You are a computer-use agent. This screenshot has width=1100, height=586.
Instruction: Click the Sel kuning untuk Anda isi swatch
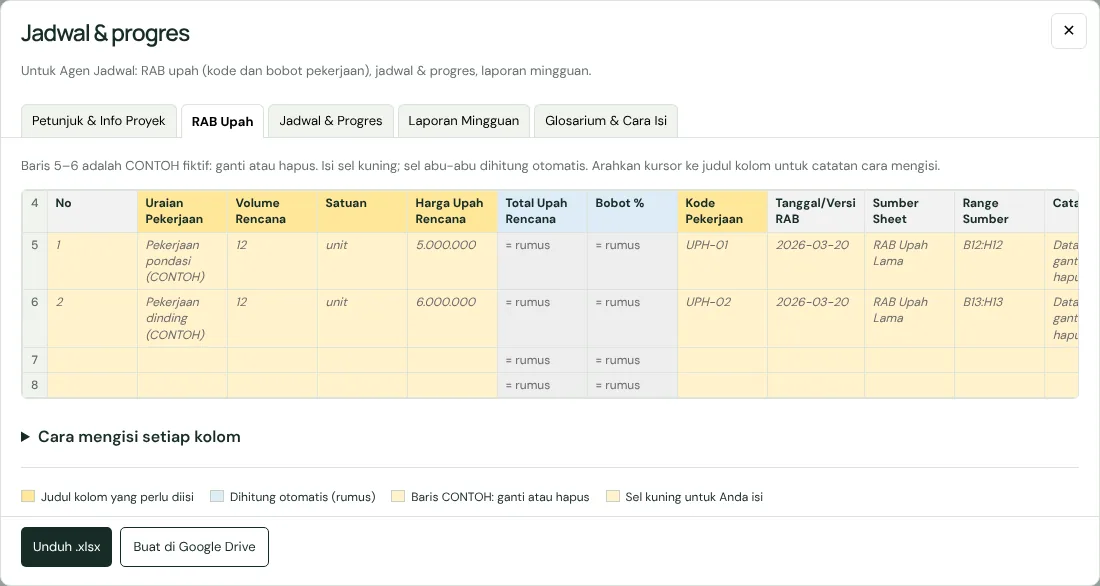612,496
